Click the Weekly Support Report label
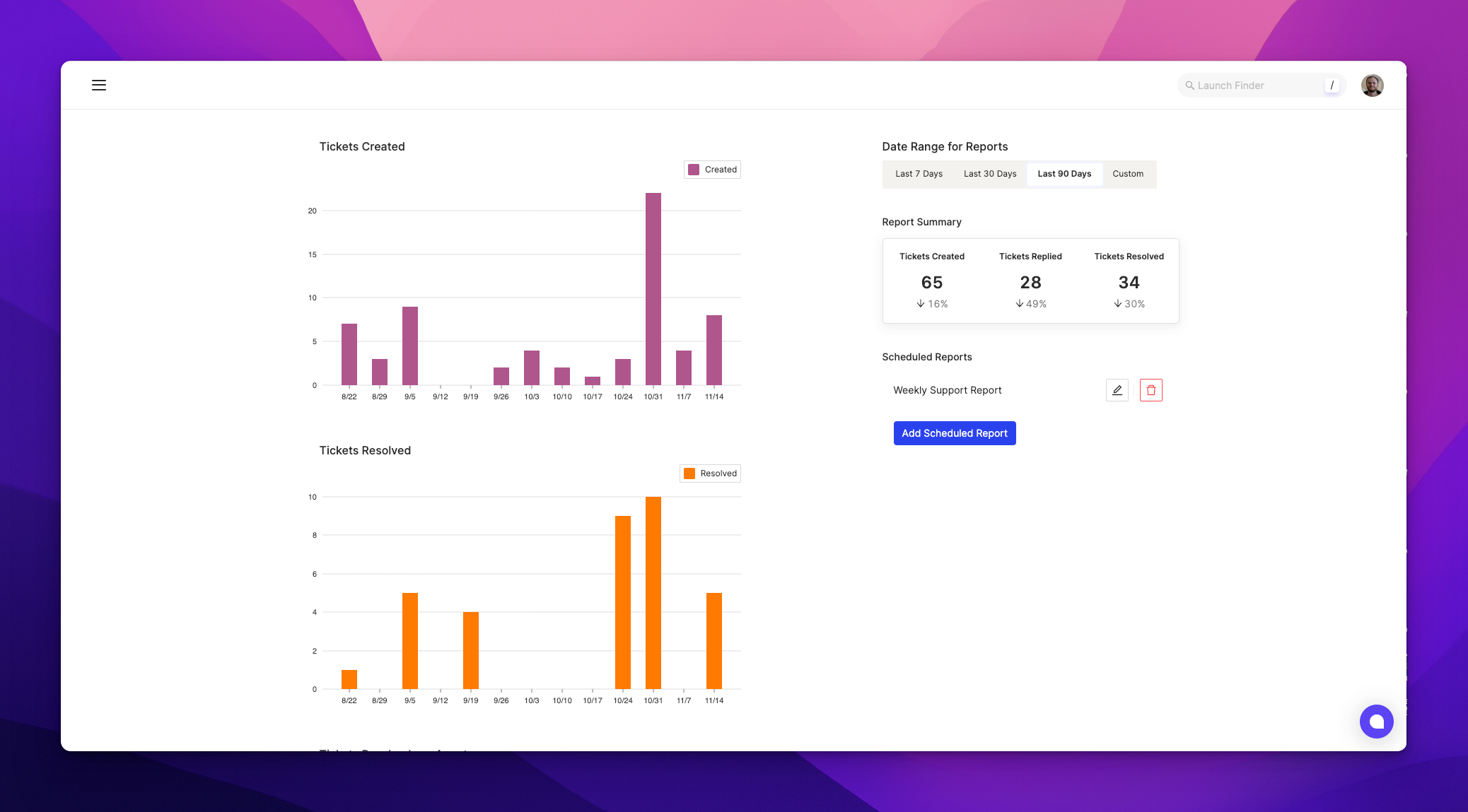 click(947, 390)
